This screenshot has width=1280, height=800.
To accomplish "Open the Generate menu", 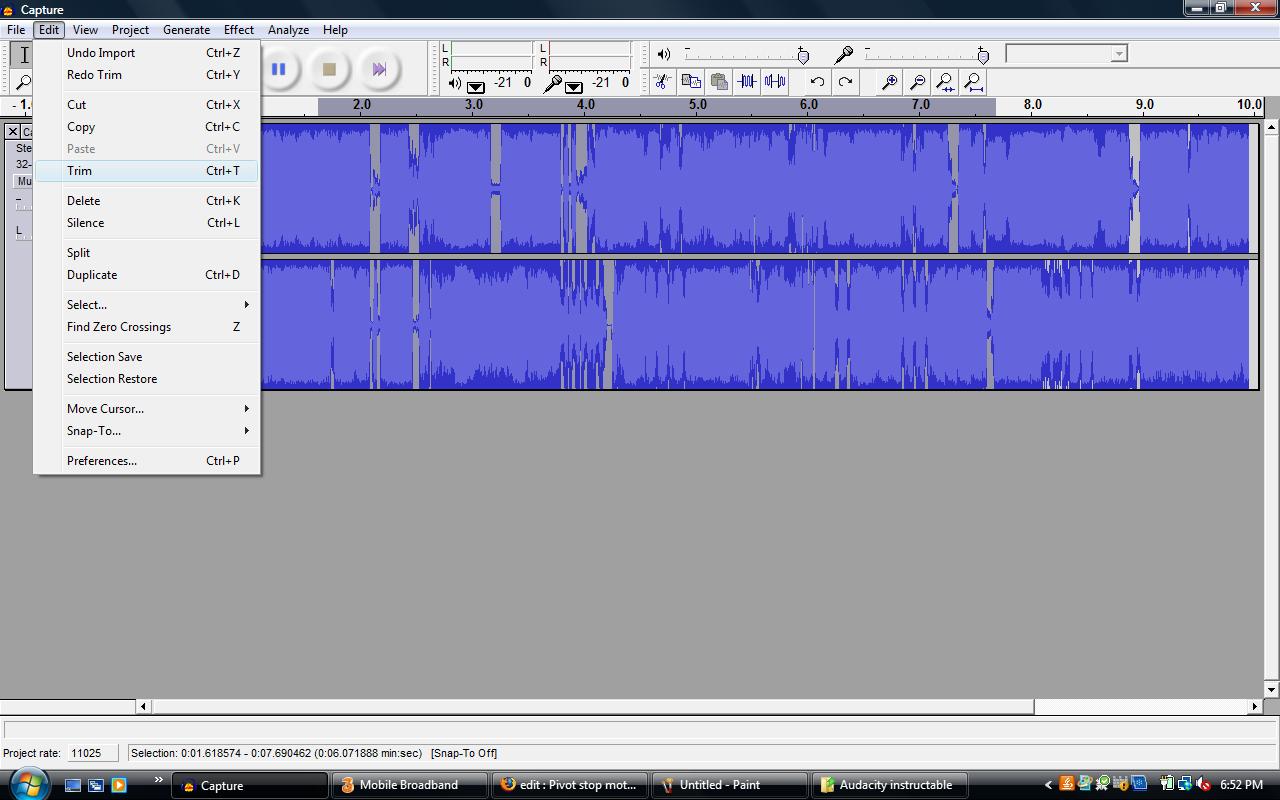I will pos(186,30).
